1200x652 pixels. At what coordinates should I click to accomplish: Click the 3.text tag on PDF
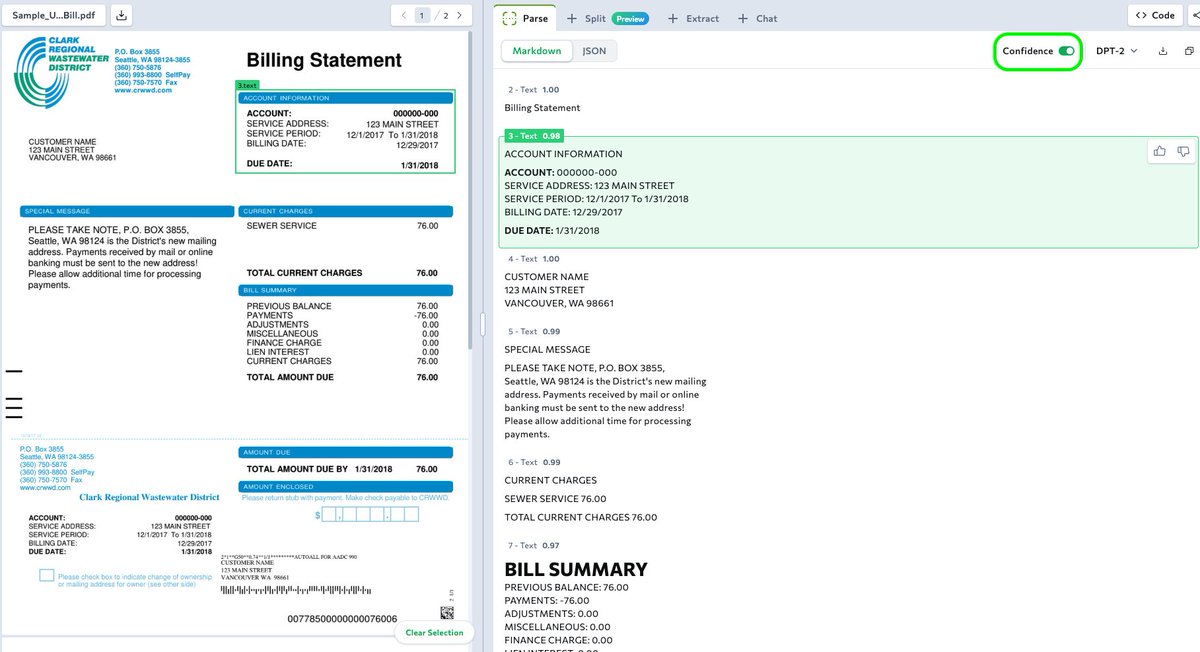click(x=247, y=86)
